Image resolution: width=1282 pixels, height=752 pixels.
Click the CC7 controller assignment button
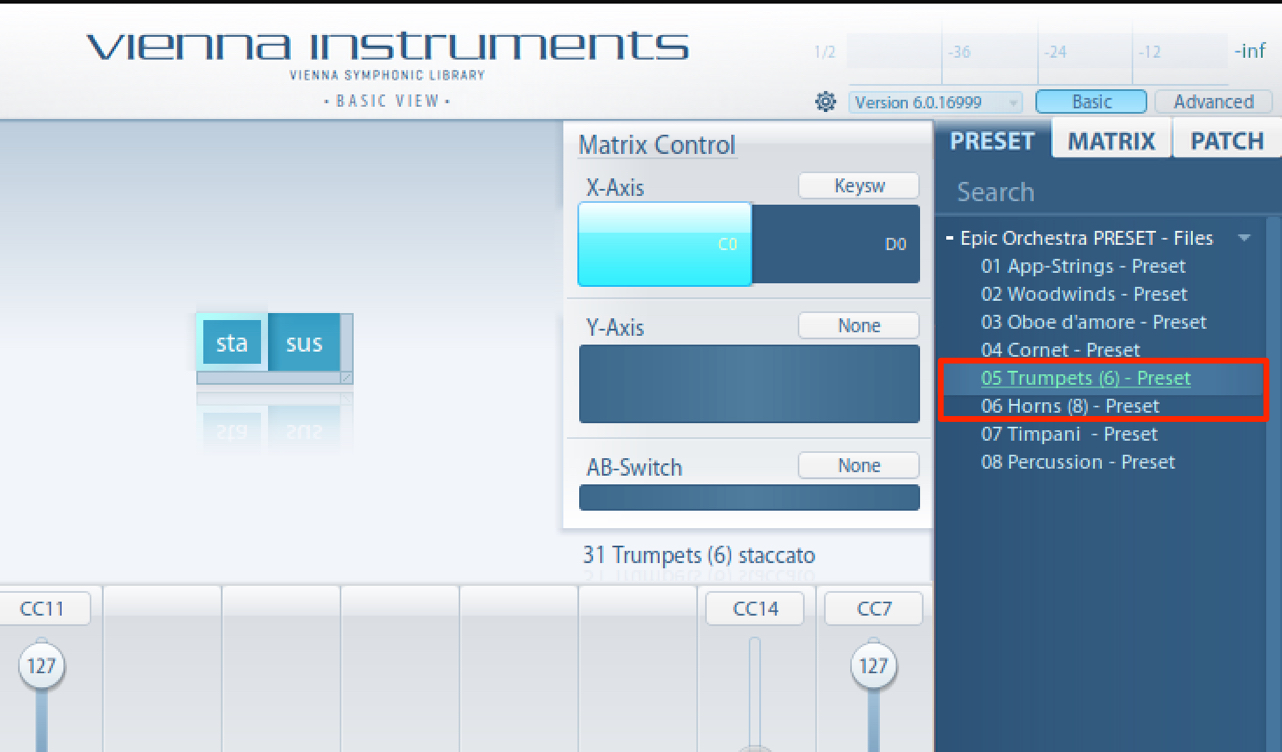tap(874, 608)
